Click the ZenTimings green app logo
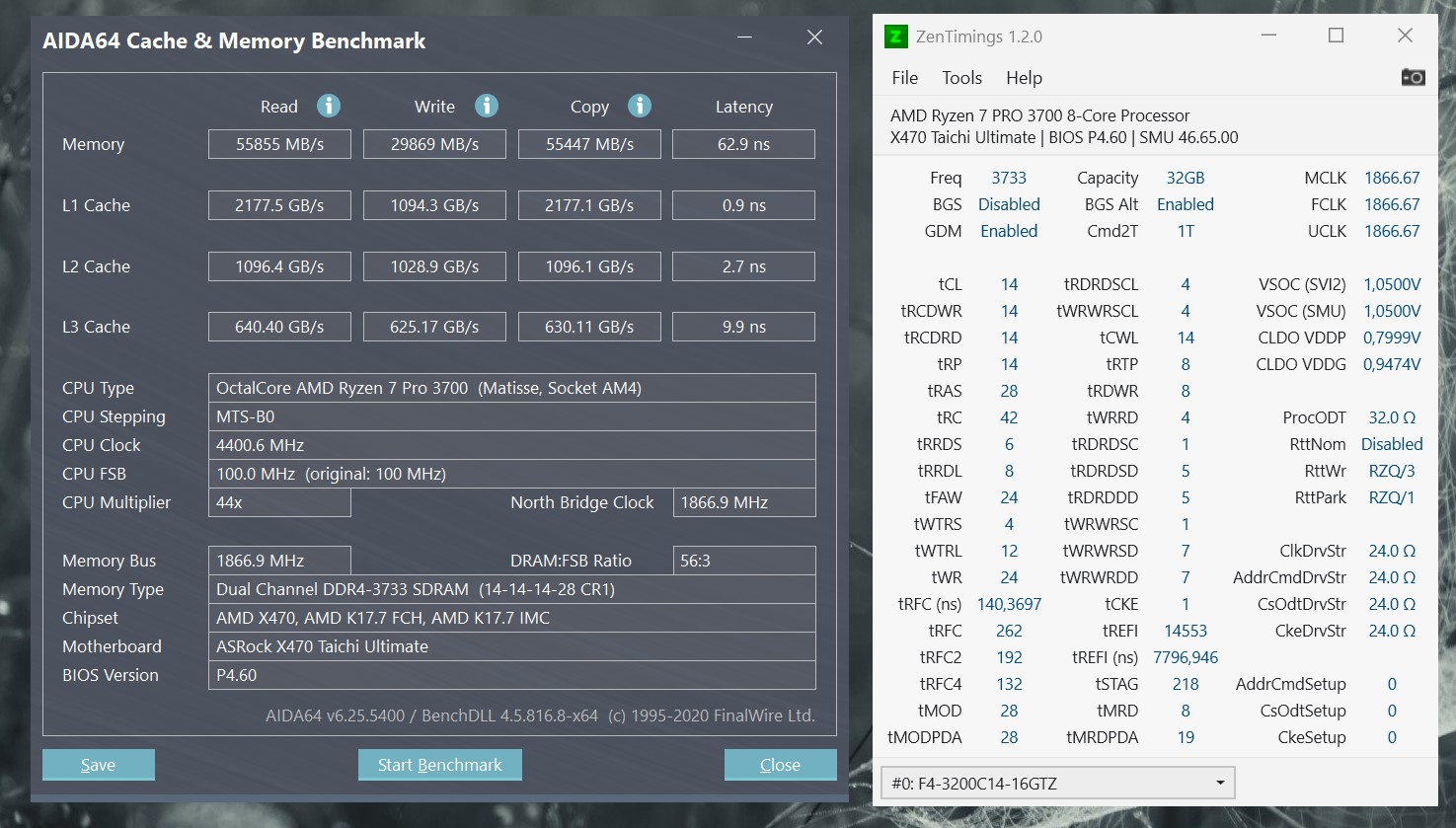The width and height of the screenshot is (1456, 828). pyautogui.click(x=895, y=37)
